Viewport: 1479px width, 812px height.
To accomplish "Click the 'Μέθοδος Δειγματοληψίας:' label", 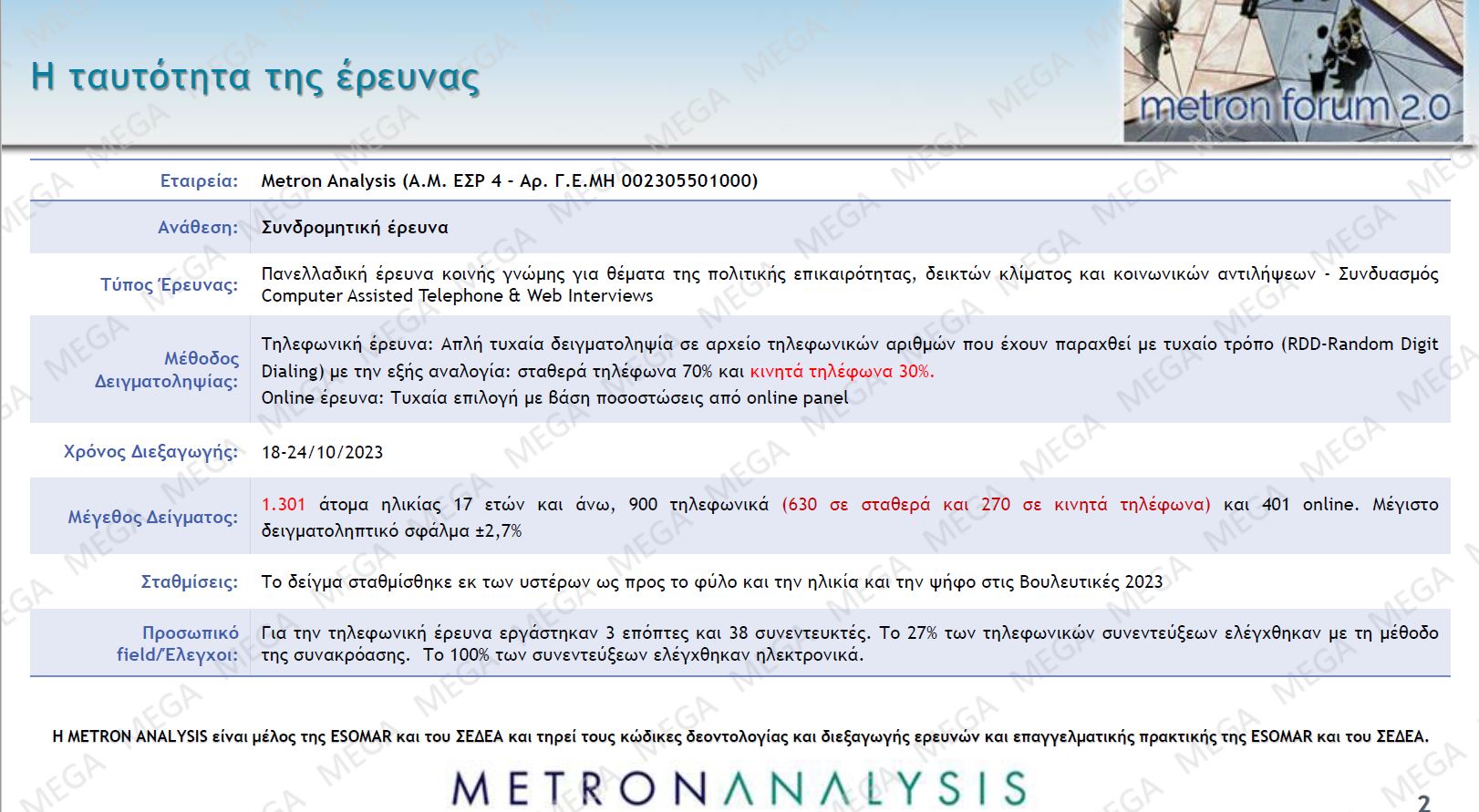I will pyautogui.click(x=167, y=369).
